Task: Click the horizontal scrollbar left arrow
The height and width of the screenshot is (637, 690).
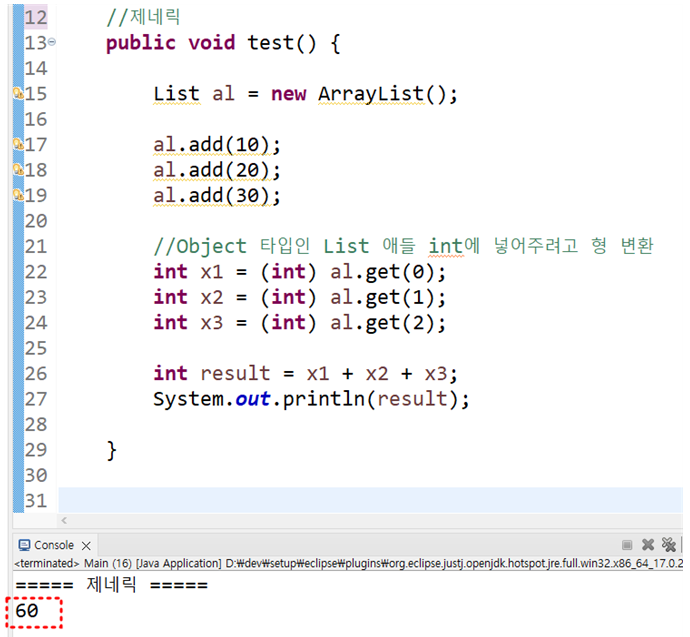Action: point(64,520)
